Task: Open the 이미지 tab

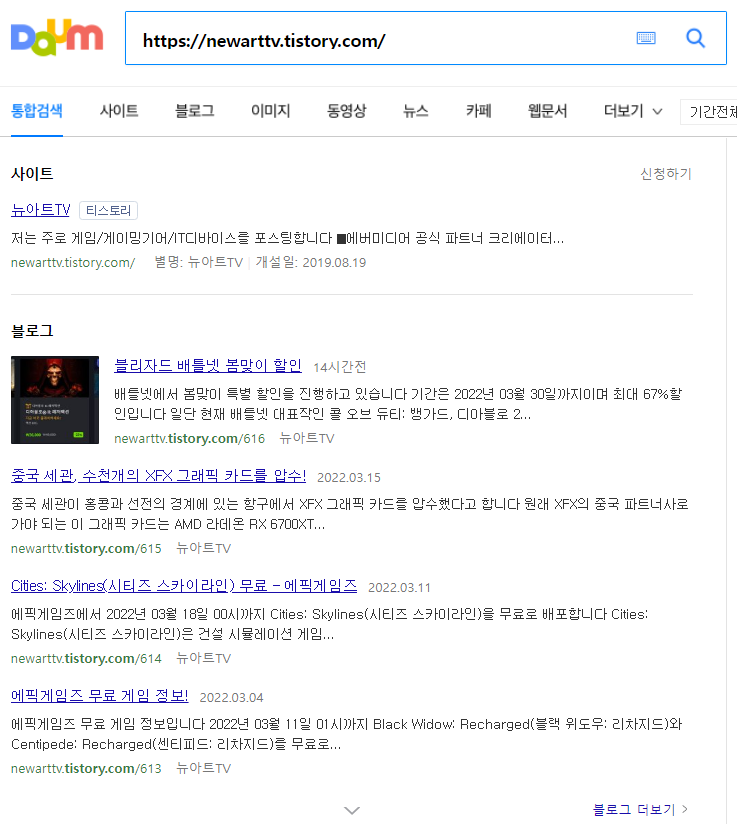Action: click(x=271, y=111)
